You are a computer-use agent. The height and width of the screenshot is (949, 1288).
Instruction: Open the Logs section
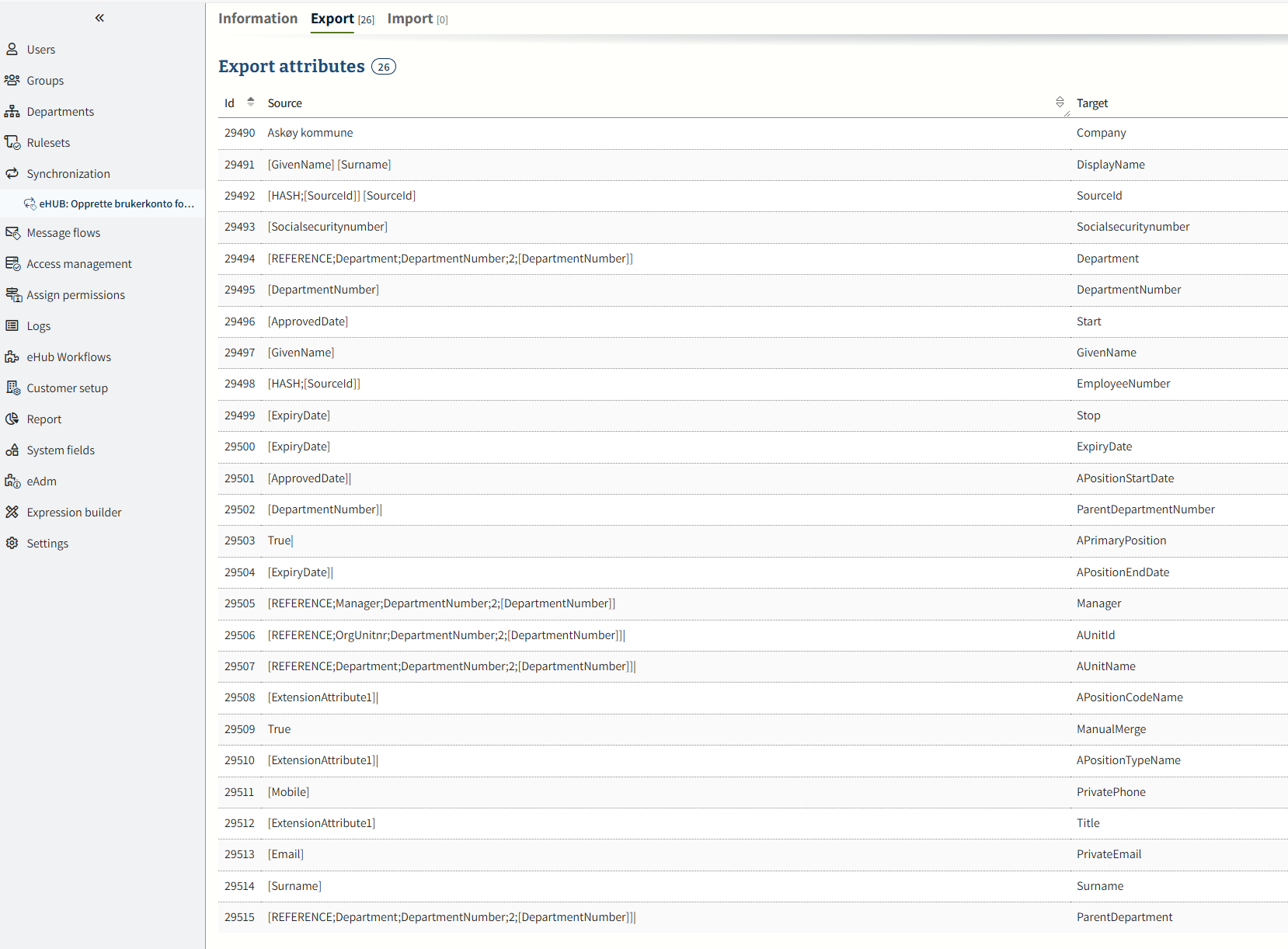[x=38, y=326]
